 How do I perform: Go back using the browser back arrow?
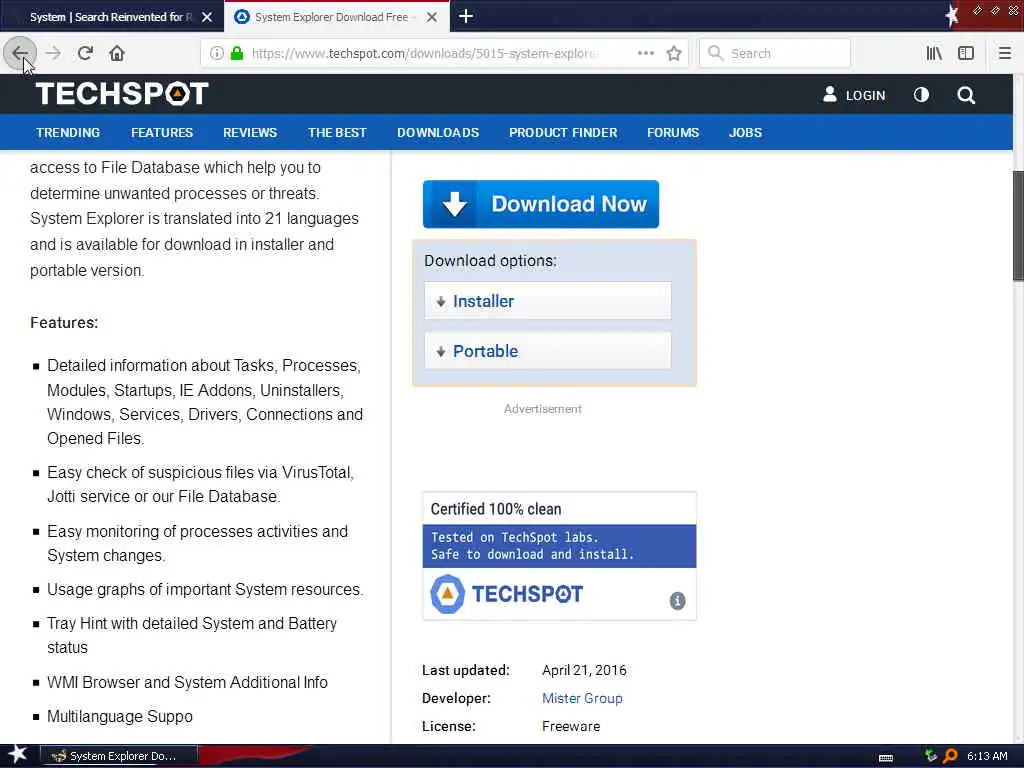point(20,53)
